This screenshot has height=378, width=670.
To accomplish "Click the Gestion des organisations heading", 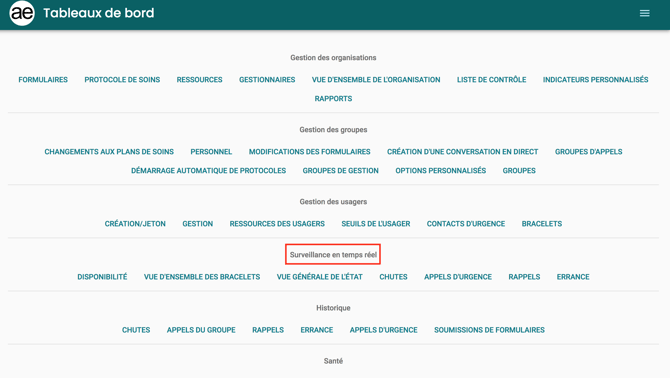I will tap(333, 58).
